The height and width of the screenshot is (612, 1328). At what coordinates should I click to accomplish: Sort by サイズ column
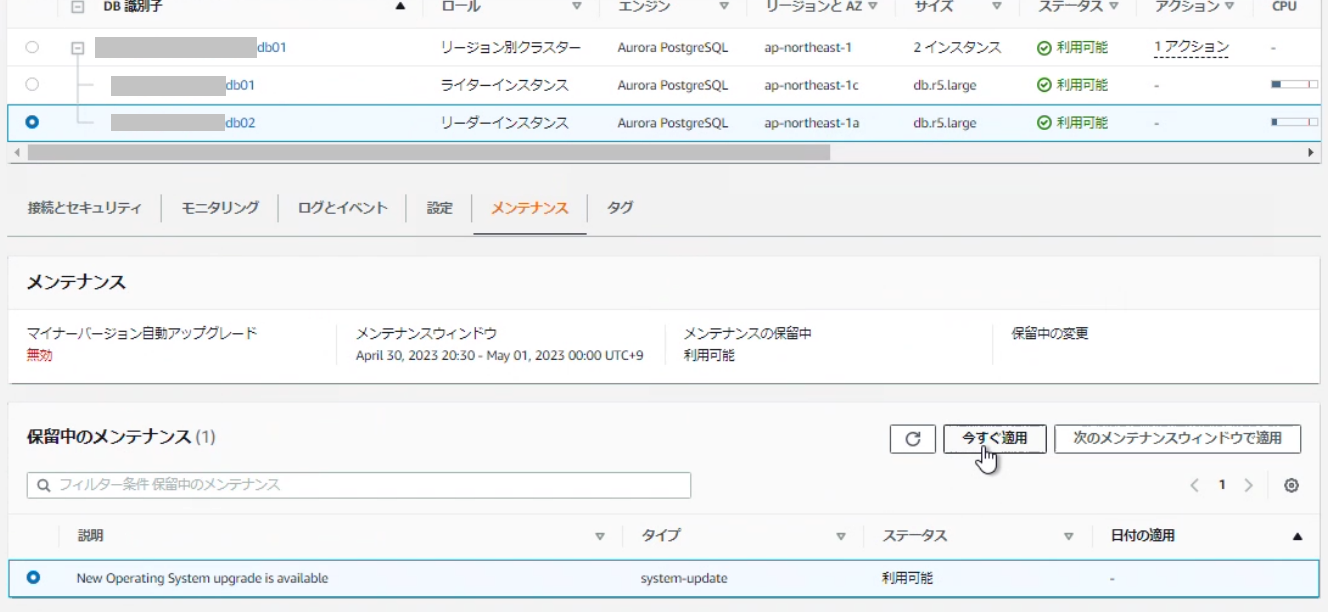click(996, 7)
